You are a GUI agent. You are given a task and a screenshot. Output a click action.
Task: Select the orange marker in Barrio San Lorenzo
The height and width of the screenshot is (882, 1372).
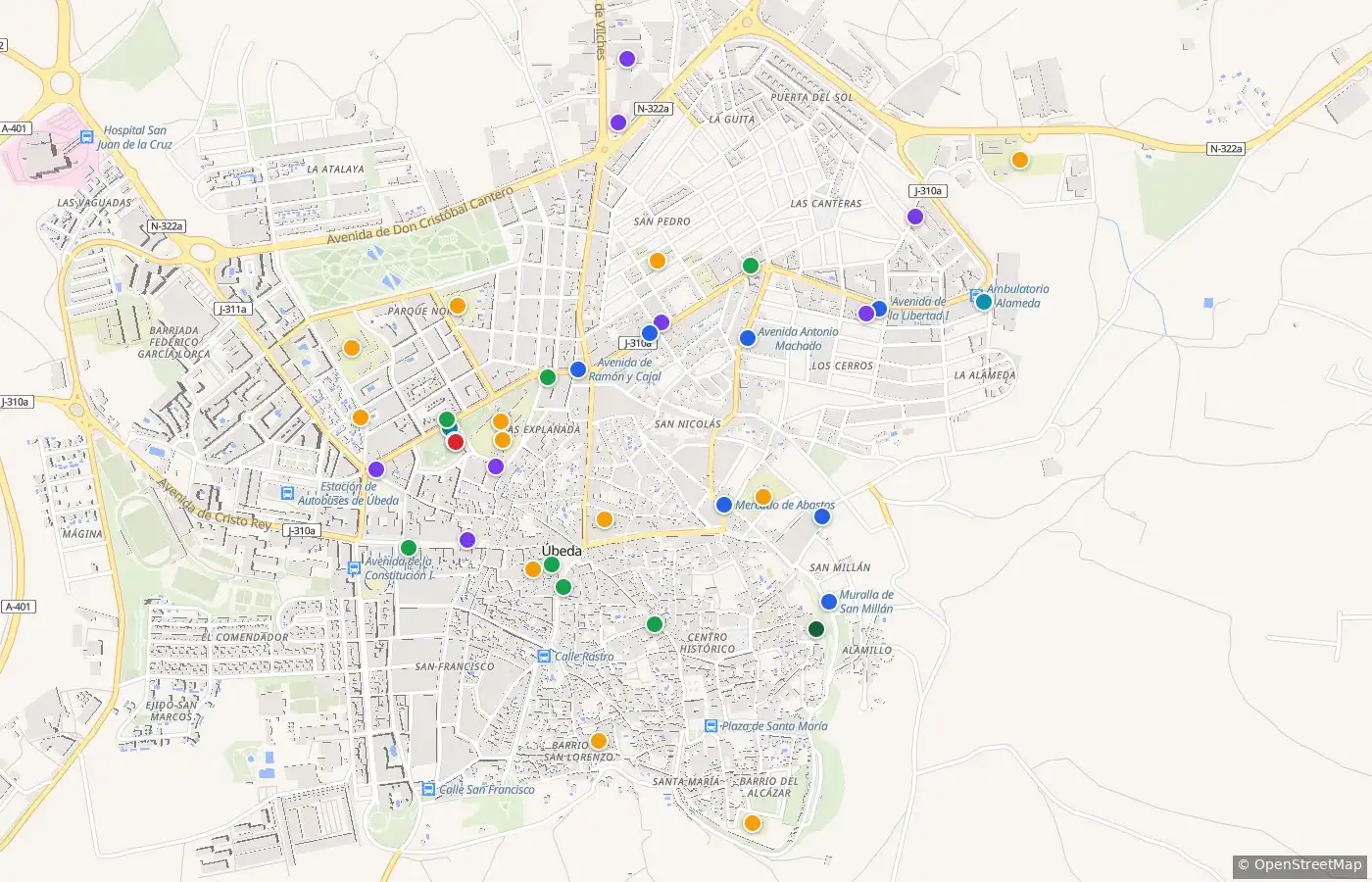[x=599, y=741]
